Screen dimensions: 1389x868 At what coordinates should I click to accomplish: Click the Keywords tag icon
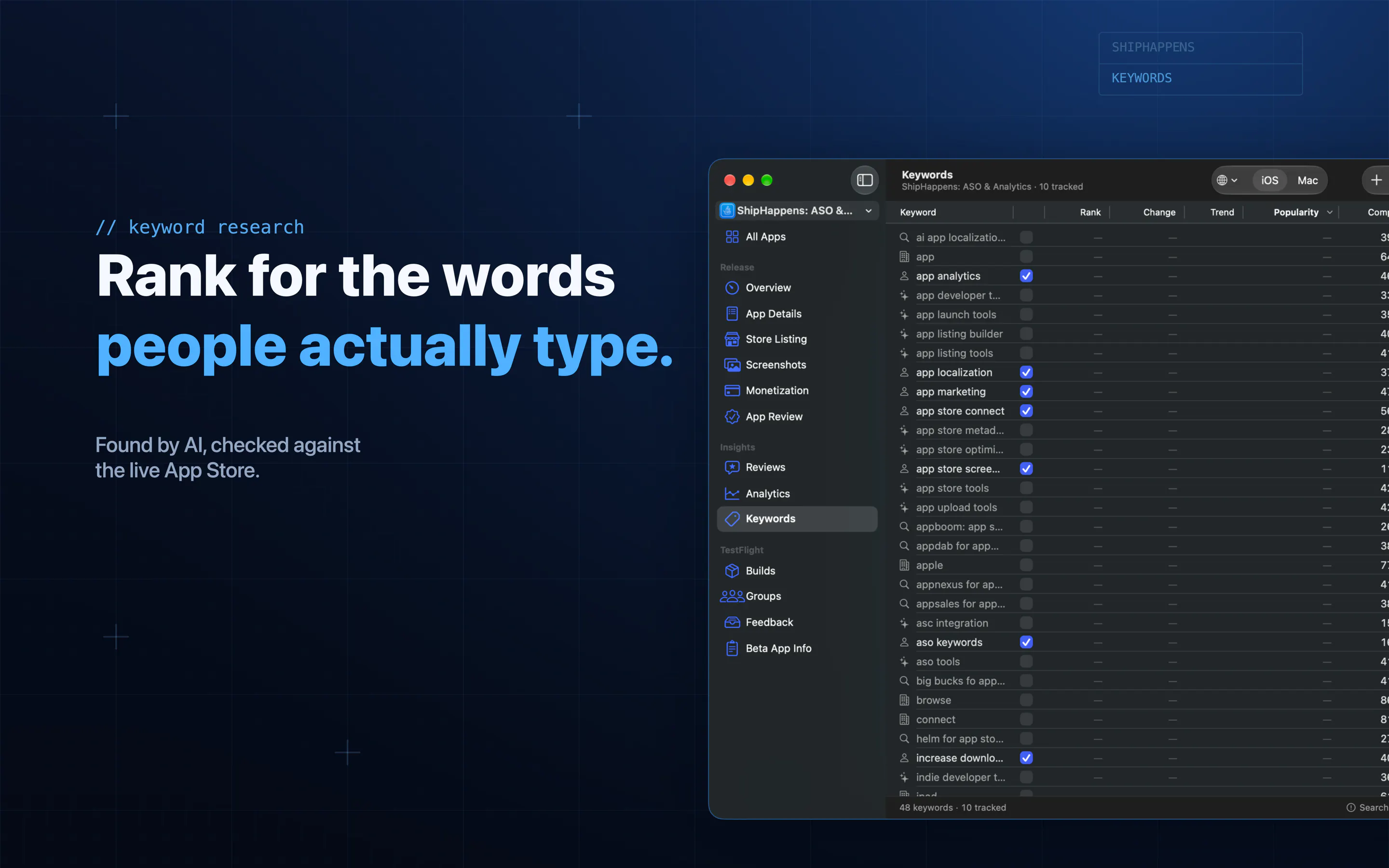[x=732, y=519]
